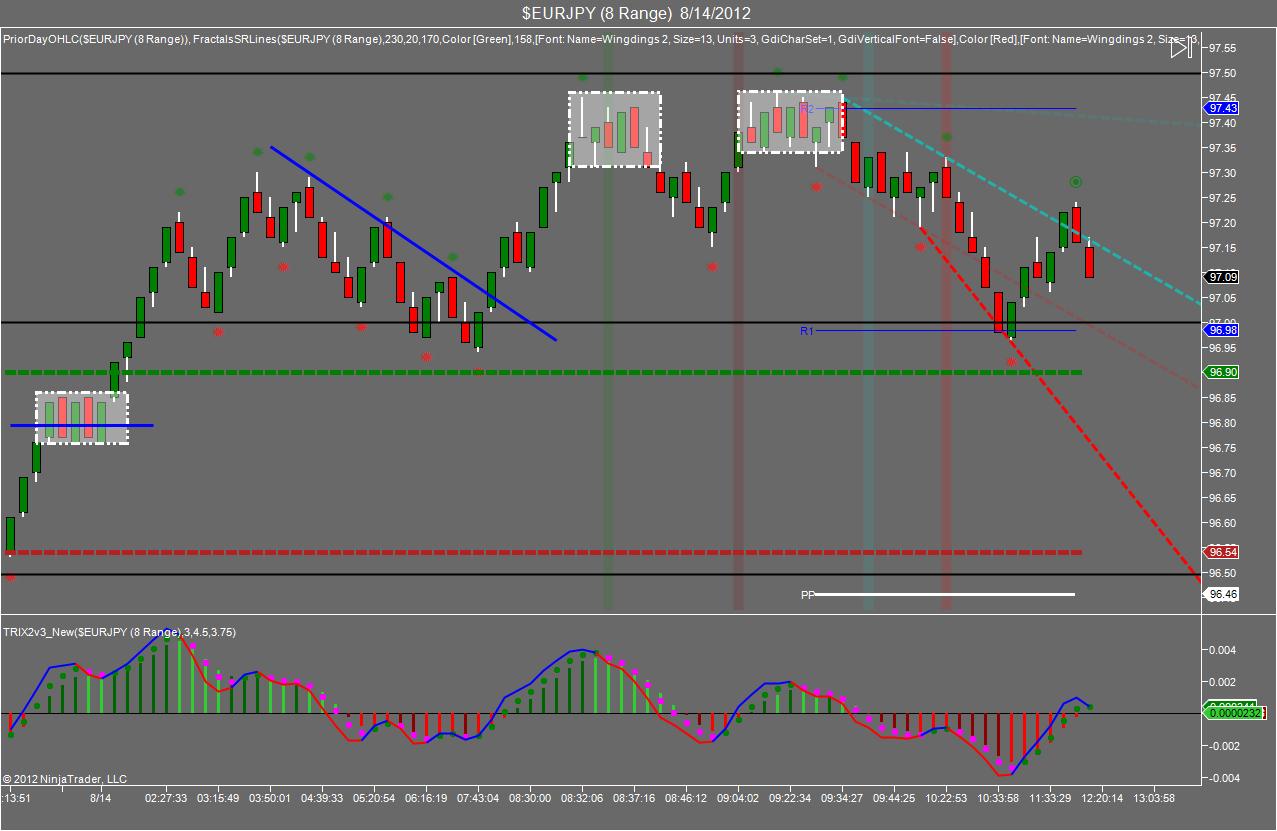Select the red 96.54 price marker
Viewport: 1277px width, 831px height.
pos(1222,552)
